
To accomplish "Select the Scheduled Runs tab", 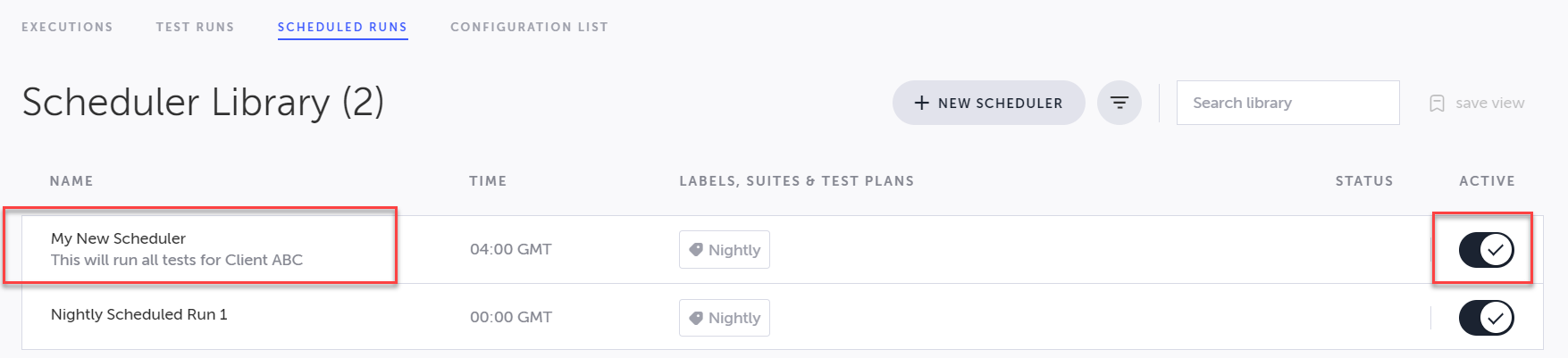I will 342,27.
